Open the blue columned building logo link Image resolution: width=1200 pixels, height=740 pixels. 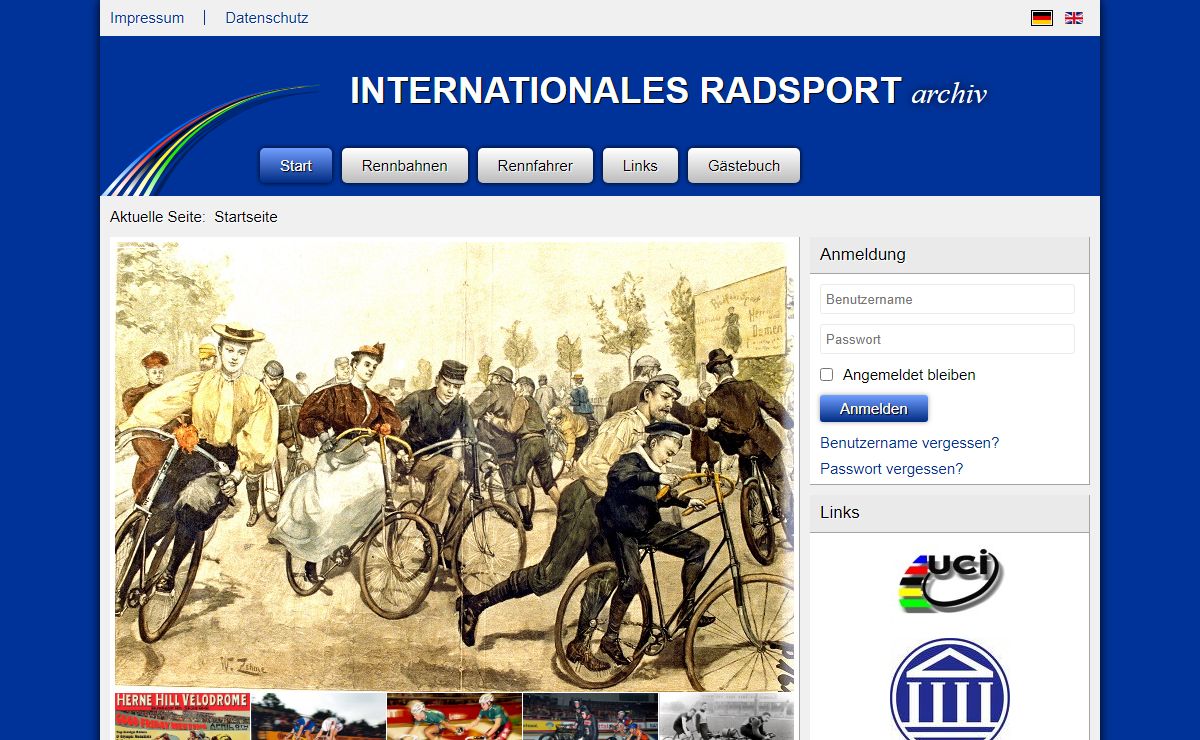click(950, 689)
